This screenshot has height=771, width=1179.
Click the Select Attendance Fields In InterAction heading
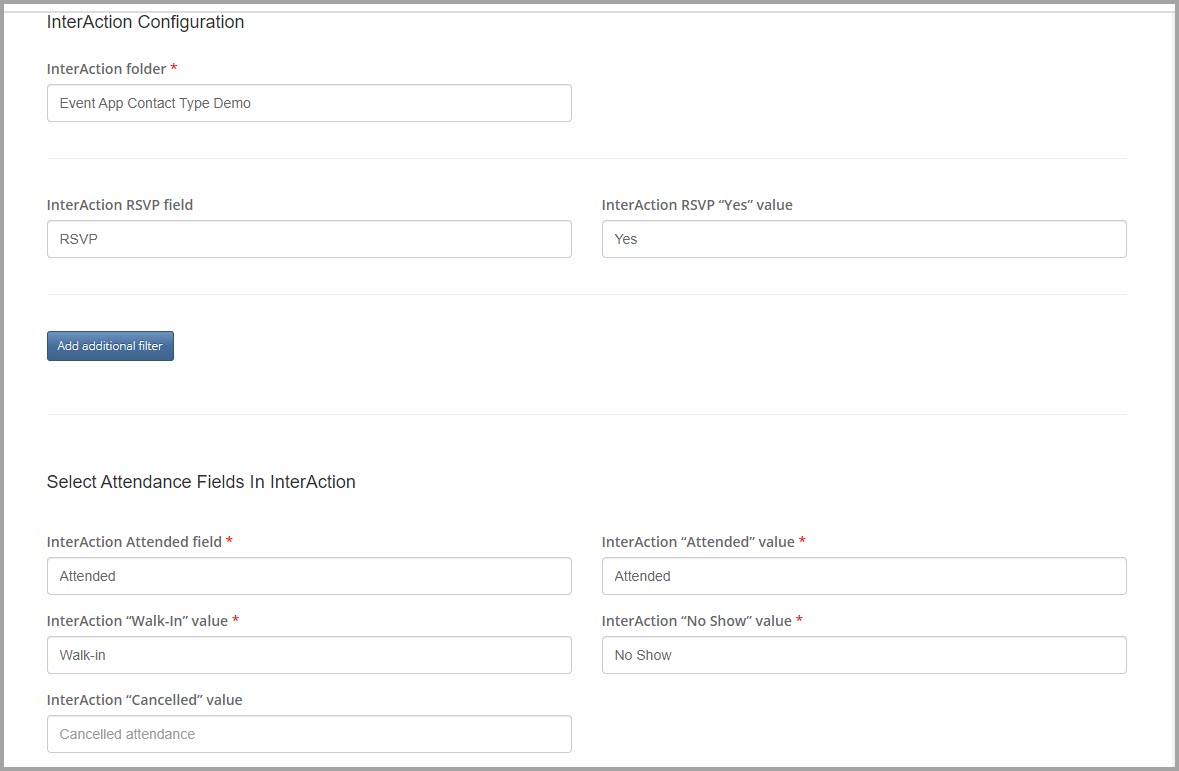[201, 482]
